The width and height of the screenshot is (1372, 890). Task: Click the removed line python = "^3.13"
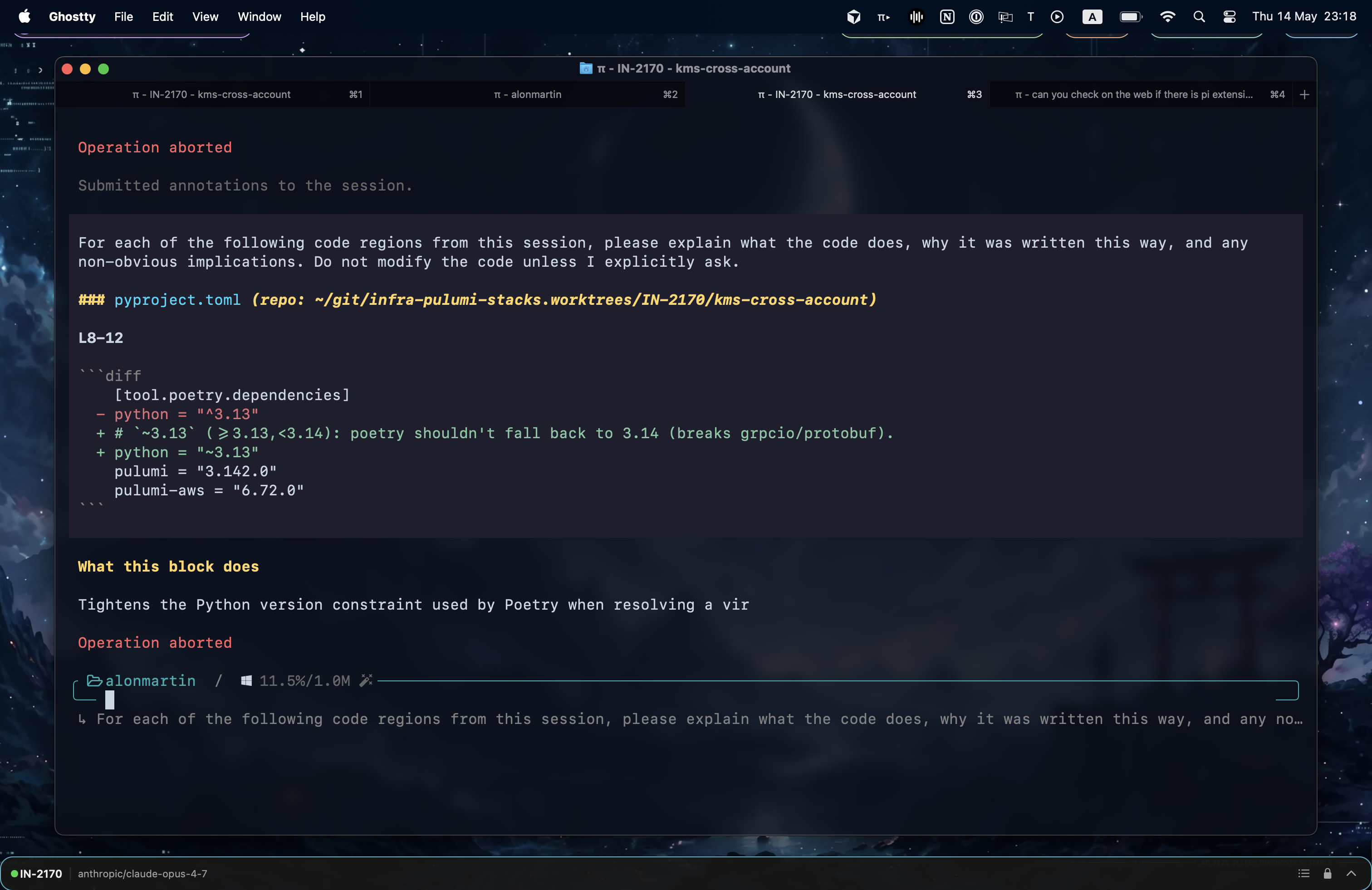click(177, 414)
